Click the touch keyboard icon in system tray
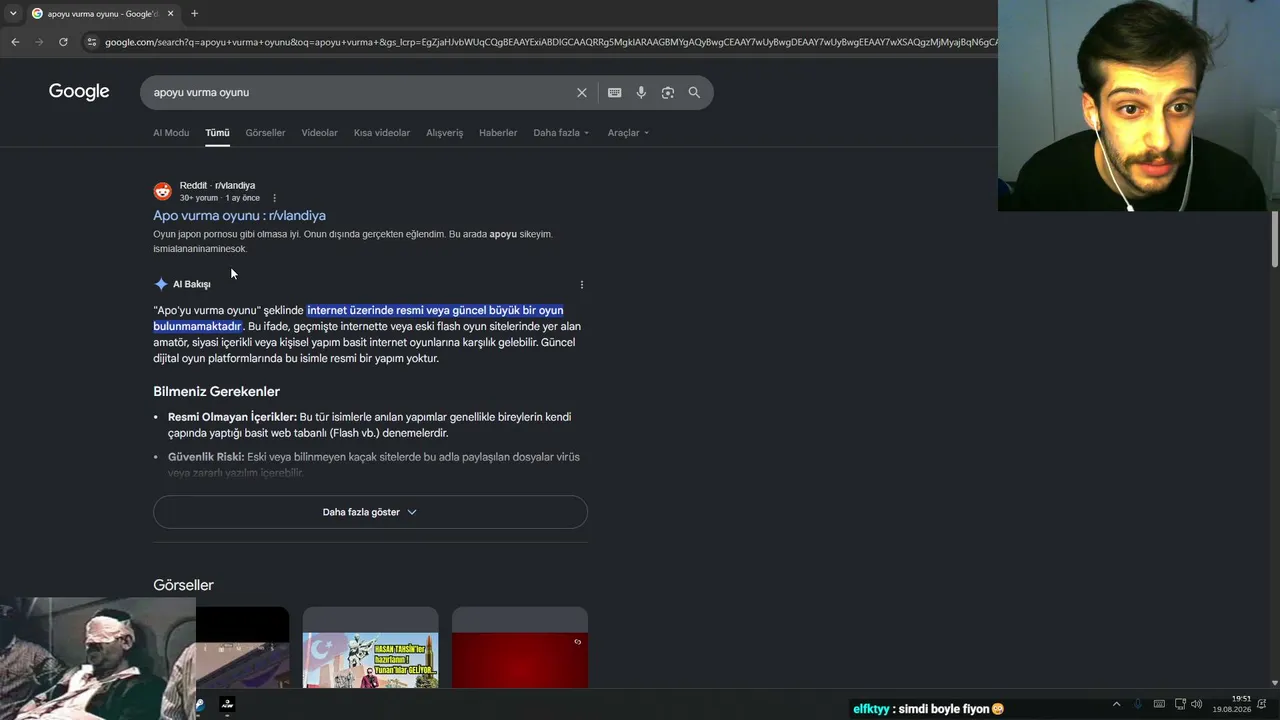The height and width of the screenshot is (720, 1280). 1159,704
